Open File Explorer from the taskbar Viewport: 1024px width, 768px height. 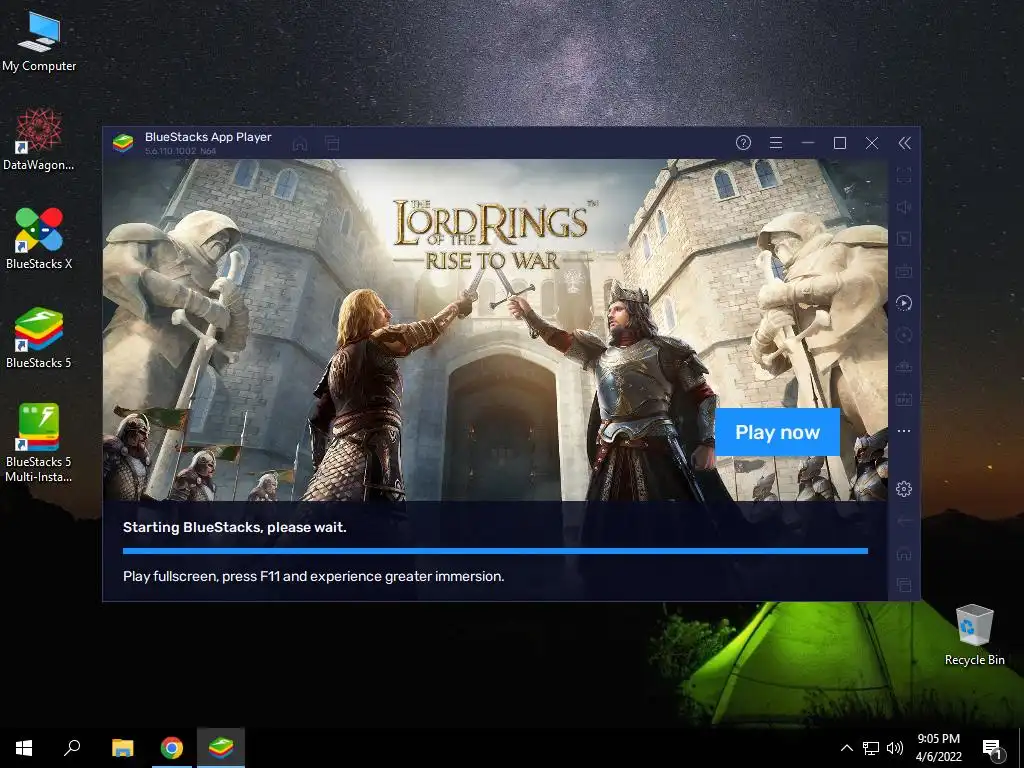pos(122,748)
